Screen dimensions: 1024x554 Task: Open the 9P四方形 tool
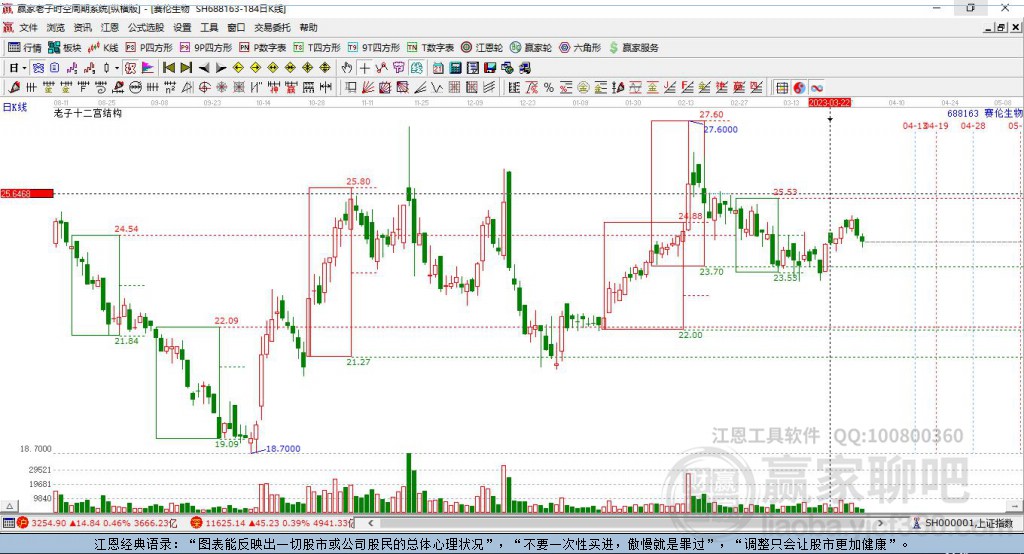click(x=206, y=48)
